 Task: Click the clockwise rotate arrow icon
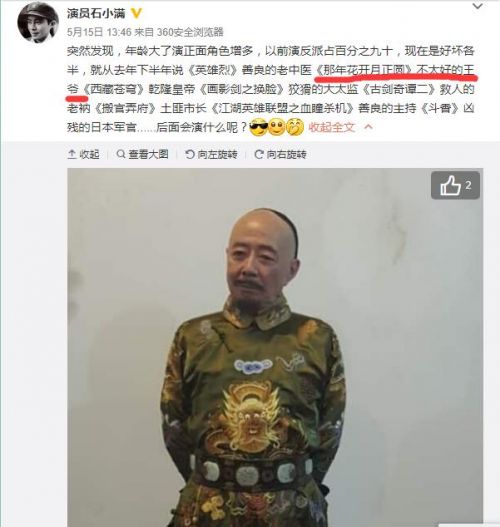[x=259, y=154]
